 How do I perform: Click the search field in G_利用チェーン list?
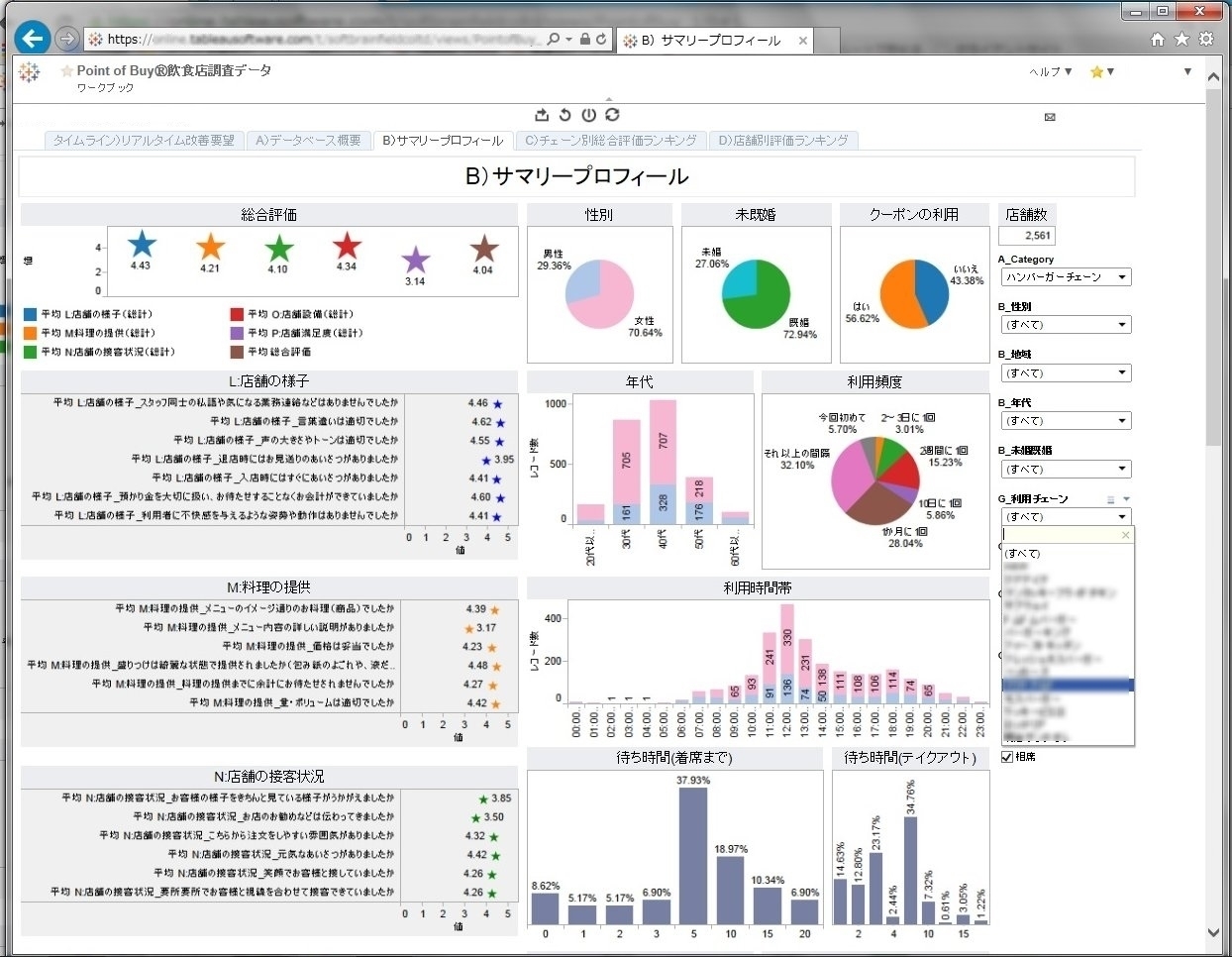point(1060,535)
